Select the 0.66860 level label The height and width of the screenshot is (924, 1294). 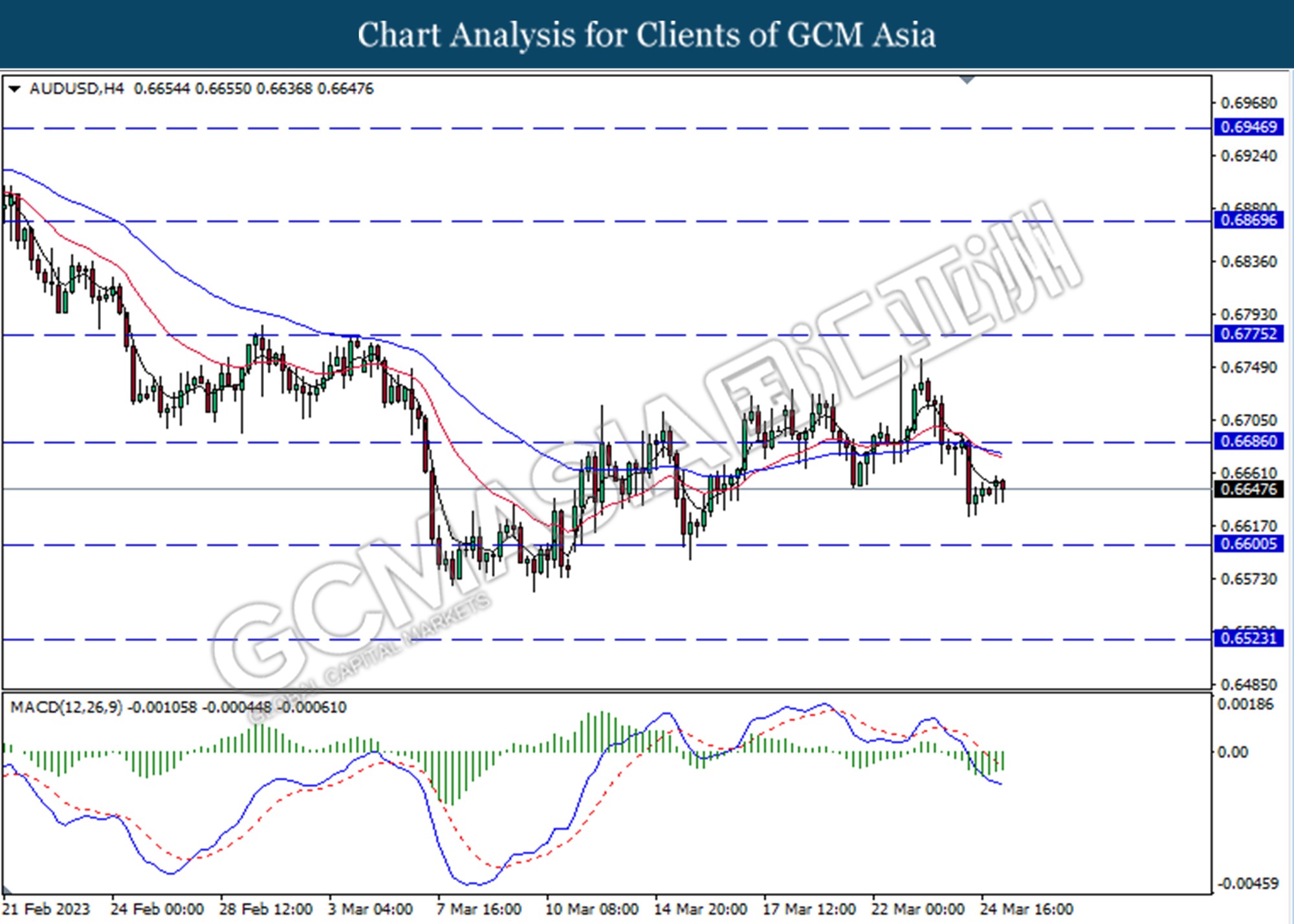pos(1249,442)
